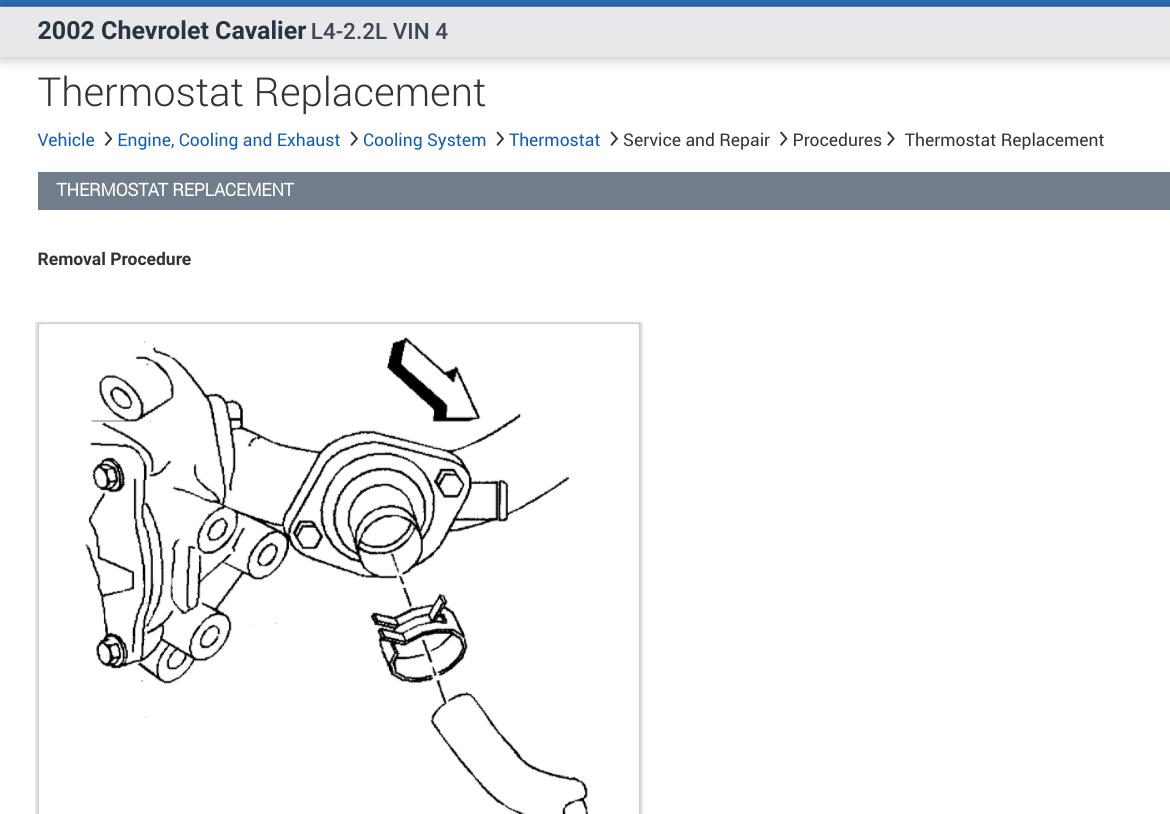Open the thermostat housing diagram image
The height and width of the screenshot is (814, 1170).
pos(340,569)
